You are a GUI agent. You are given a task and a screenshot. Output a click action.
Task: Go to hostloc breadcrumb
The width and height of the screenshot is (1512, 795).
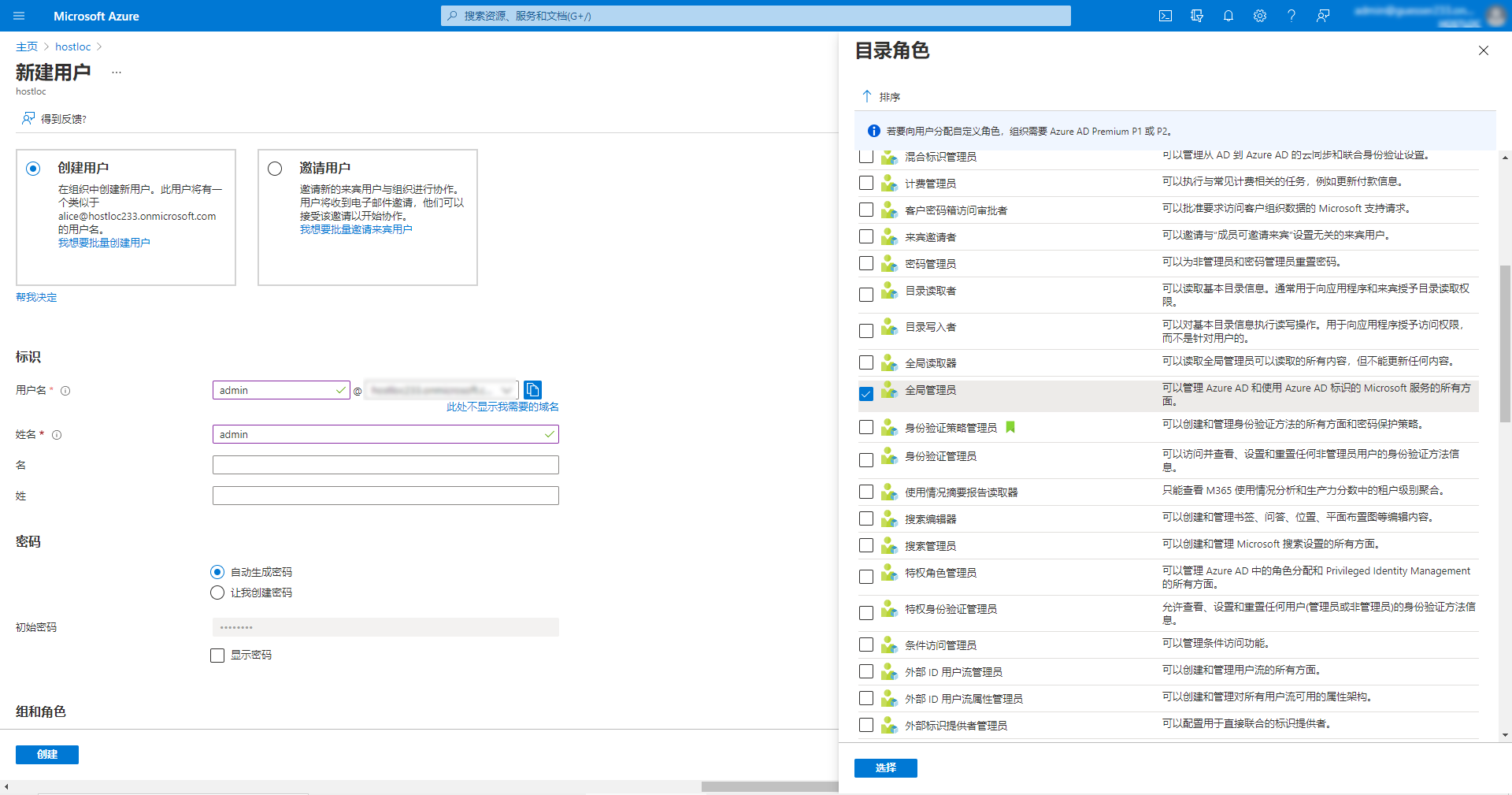(x=72, y=46)
